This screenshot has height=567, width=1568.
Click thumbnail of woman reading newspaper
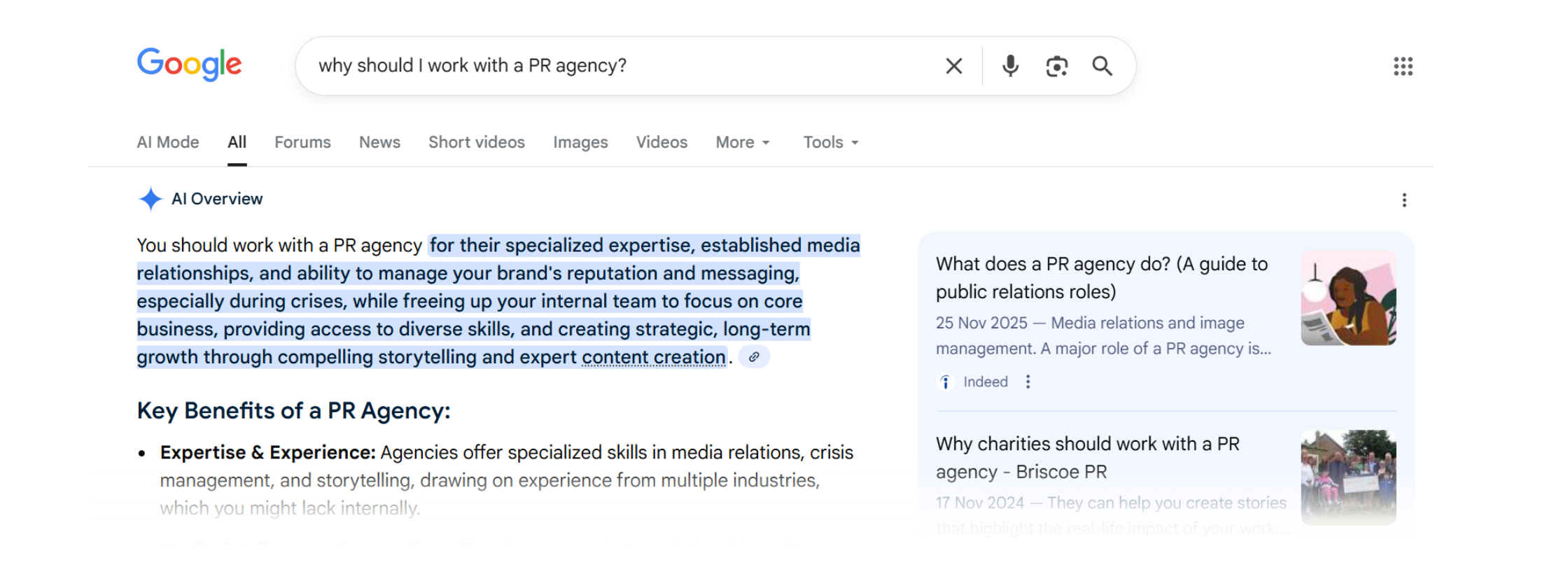[x=1348, y=297]
